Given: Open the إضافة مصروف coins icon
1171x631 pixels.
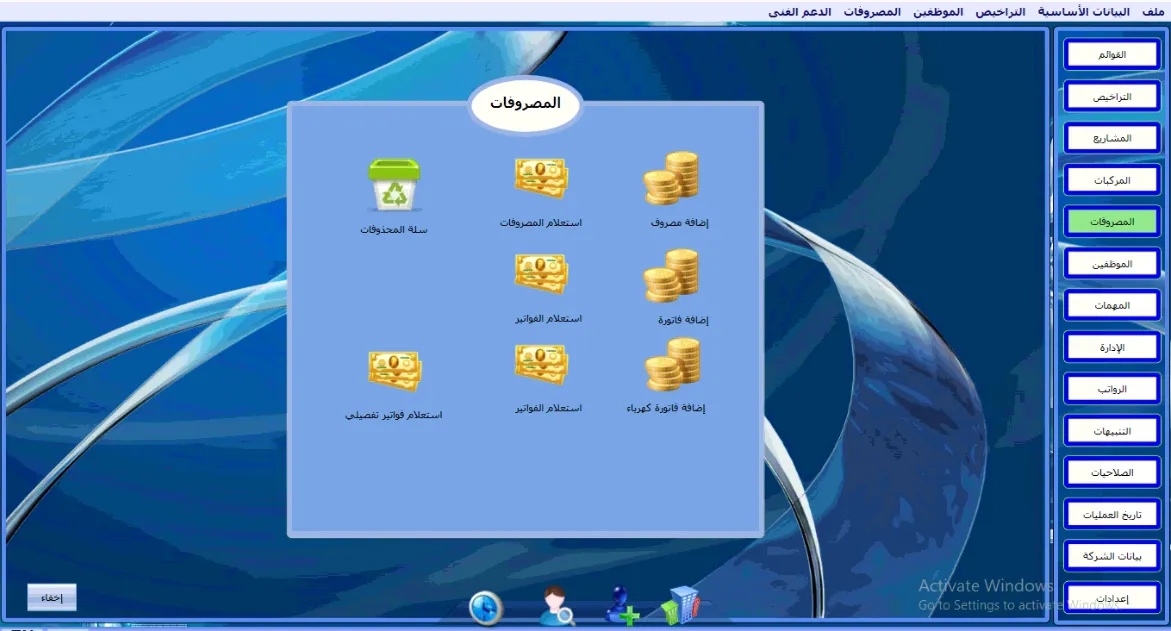Looking at the screenshot, I should click(671, 178).
